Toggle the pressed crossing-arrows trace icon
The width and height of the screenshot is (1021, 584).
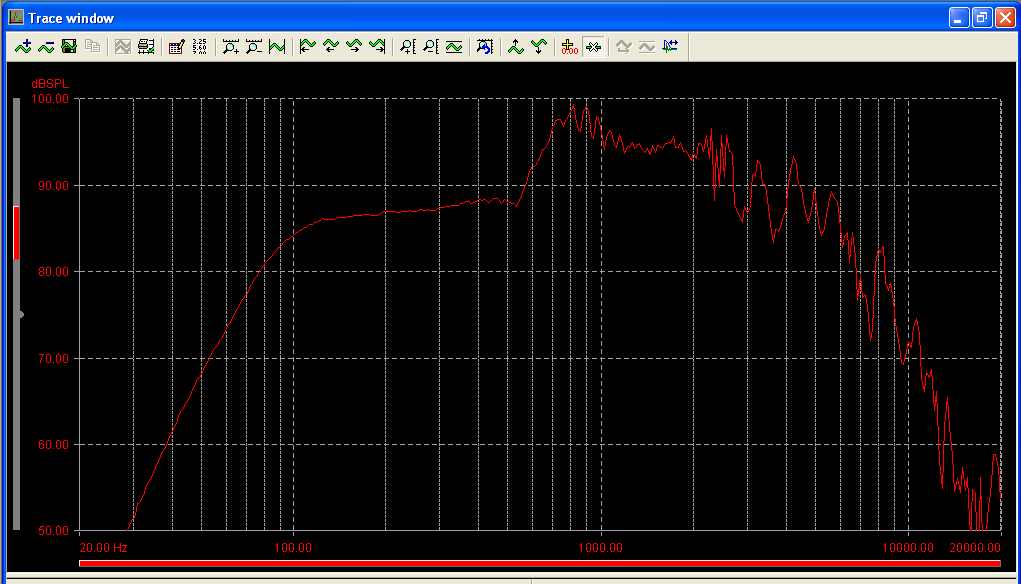pos(593,47)
